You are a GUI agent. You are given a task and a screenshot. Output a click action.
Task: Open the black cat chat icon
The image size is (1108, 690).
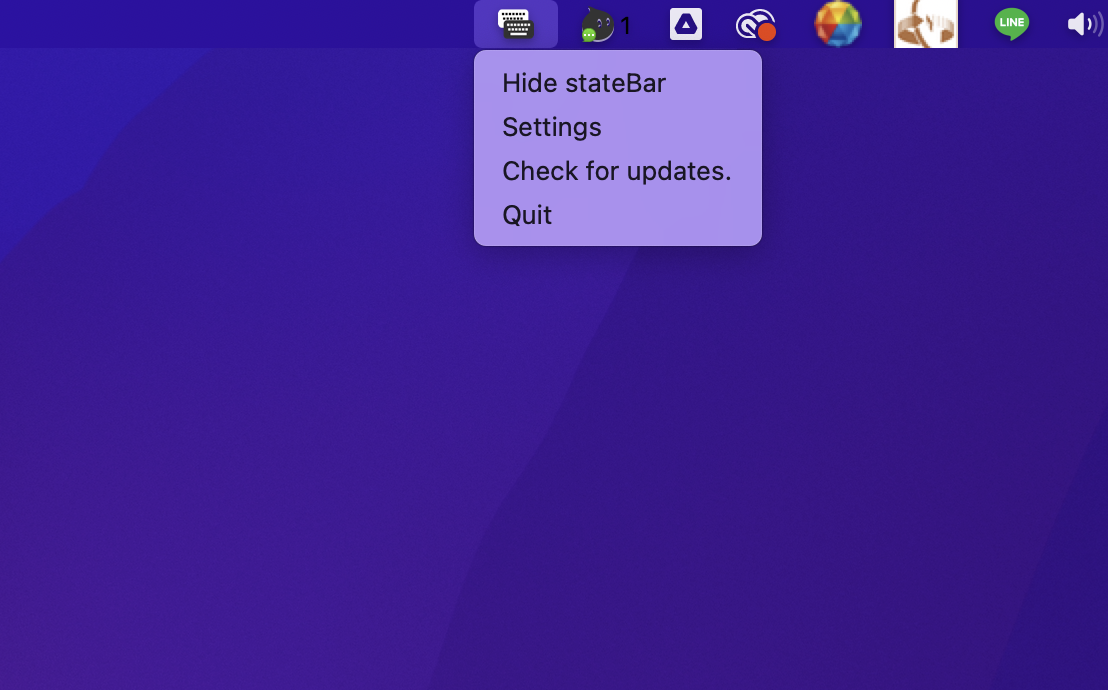tap(598, 25)
